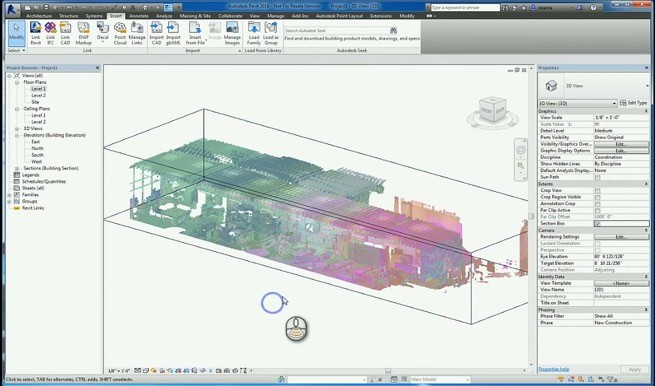Open the Collaborate ribbon tab
The image size is (655, 386).
click(230, 16)
